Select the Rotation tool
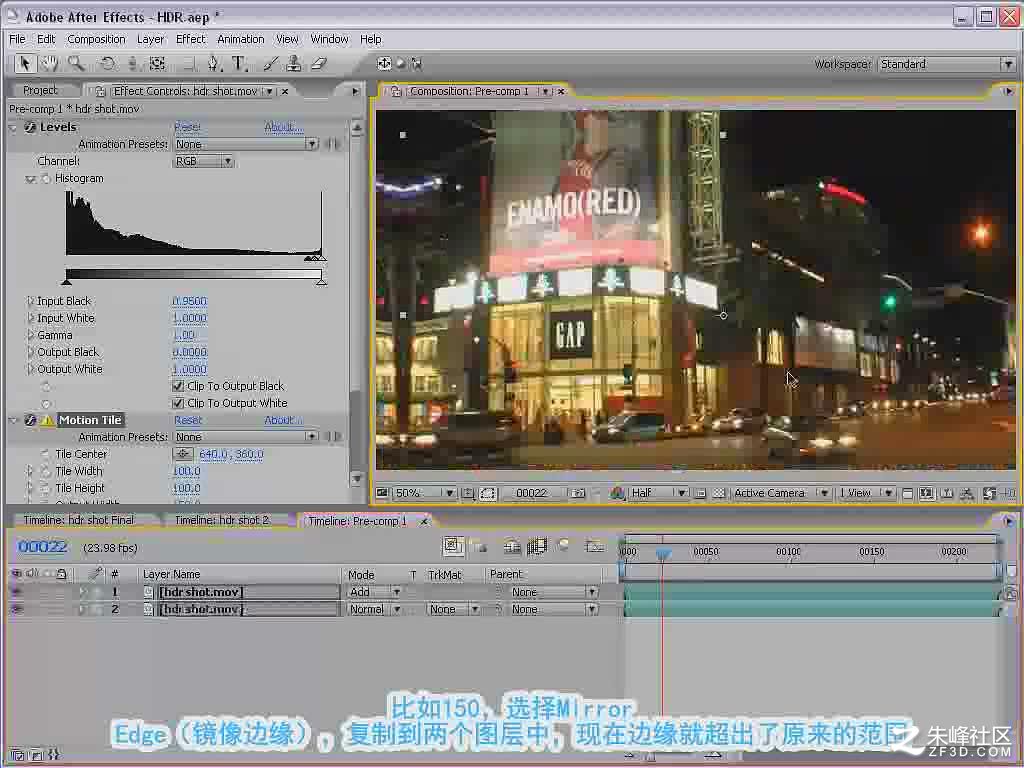1024x768 pixels. coord(107,63)
